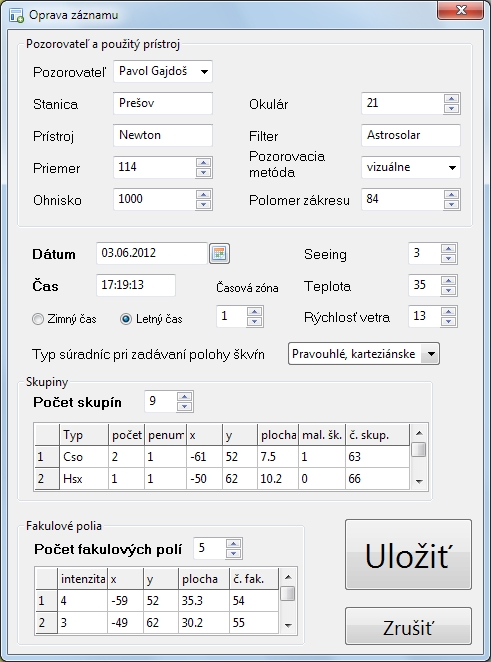Click the Typ column header in Skupiny table
Screen dimensions: 491x662
(84, 435)
